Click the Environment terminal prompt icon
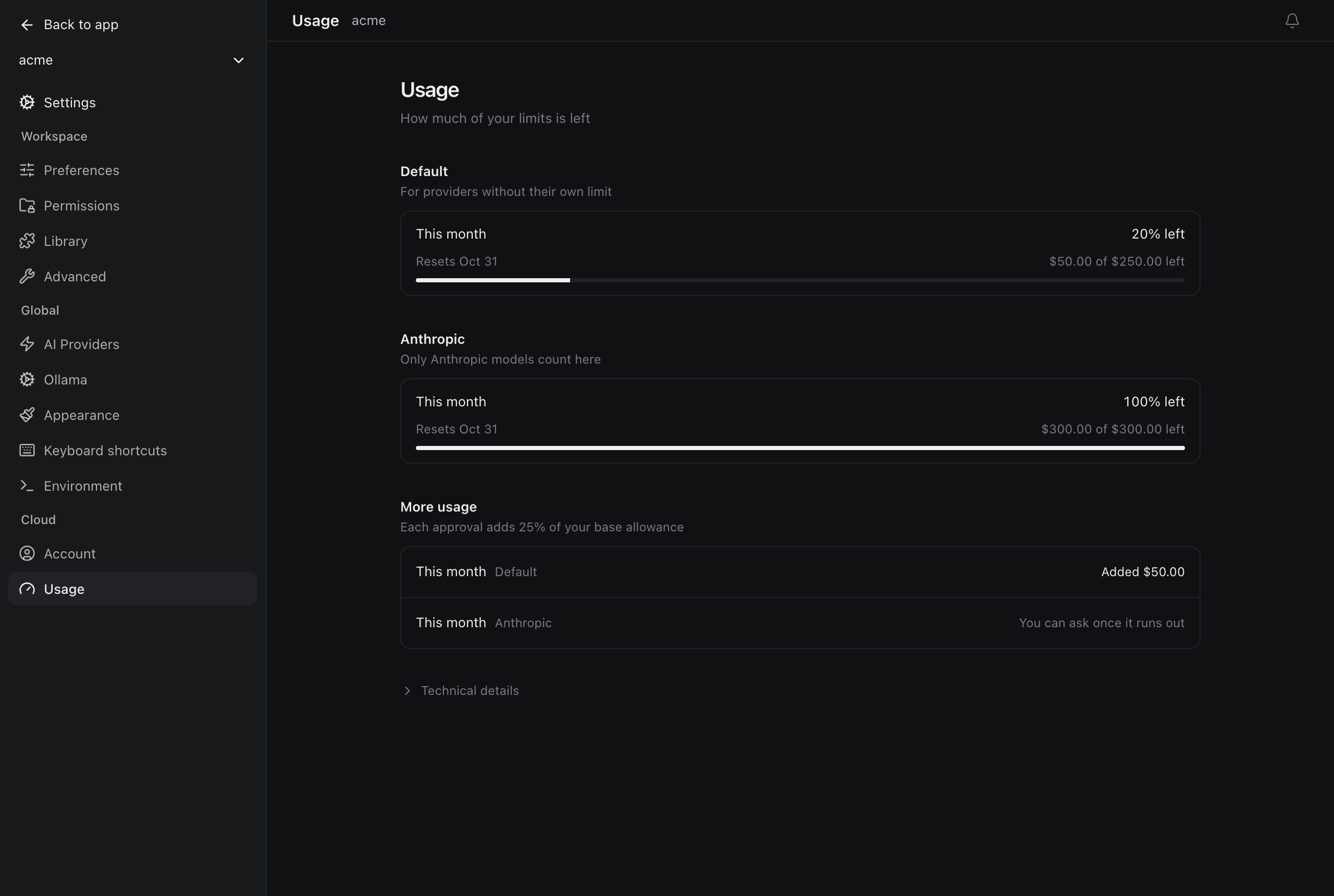 [27, 486]
